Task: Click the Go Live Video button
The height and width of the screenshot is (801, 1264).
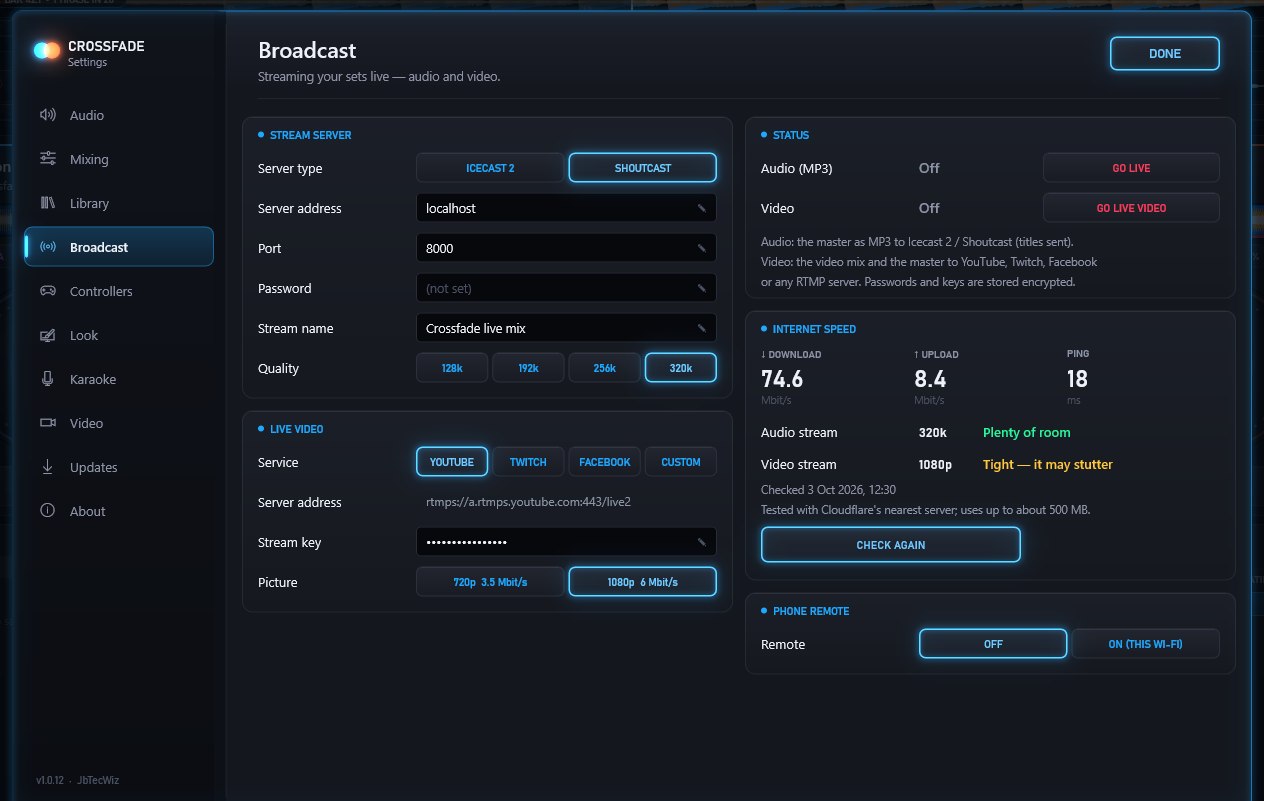Action: coord(1131,208)
